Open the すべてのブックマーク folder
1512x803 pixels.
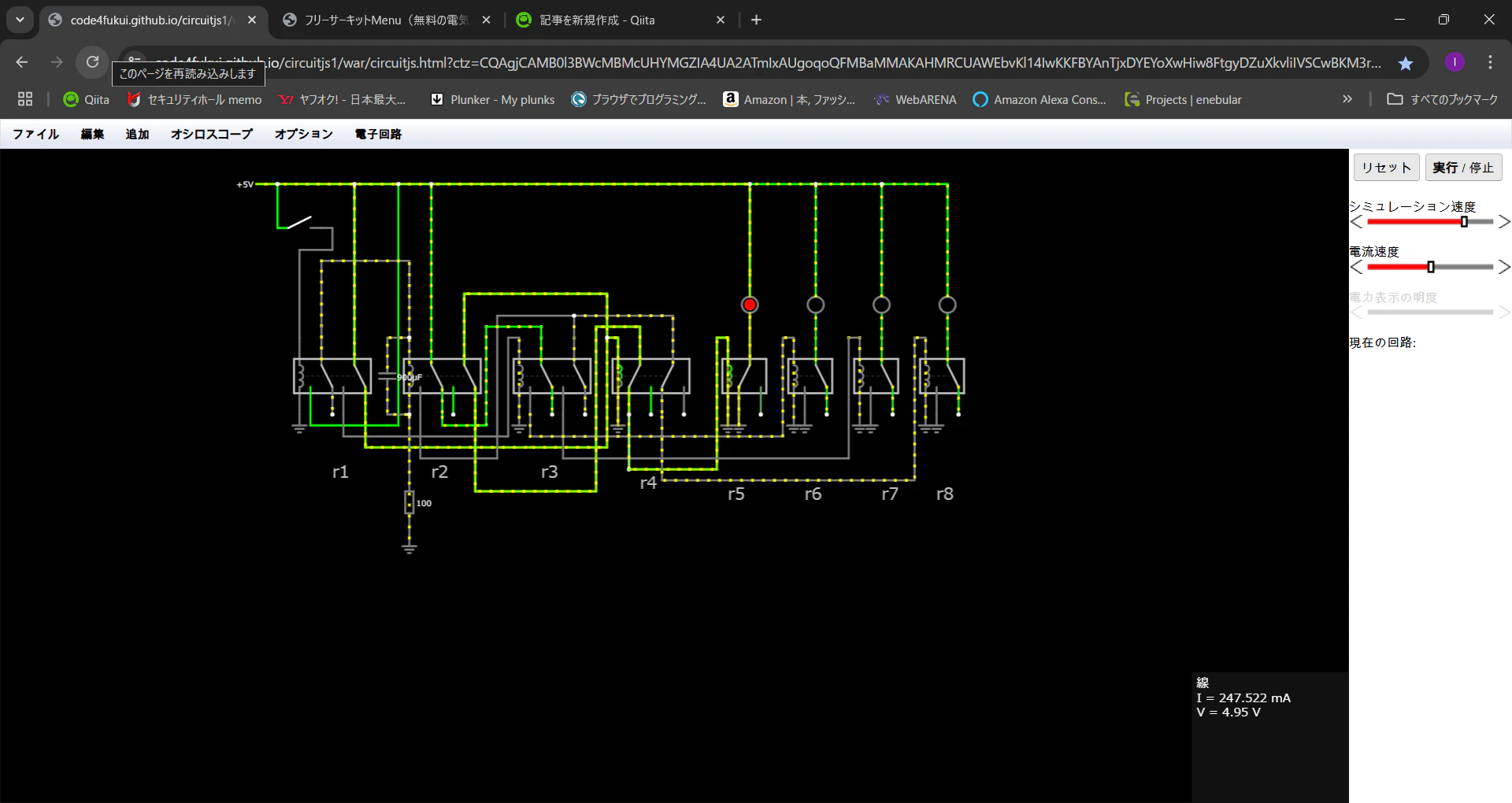click(1443, 99)
